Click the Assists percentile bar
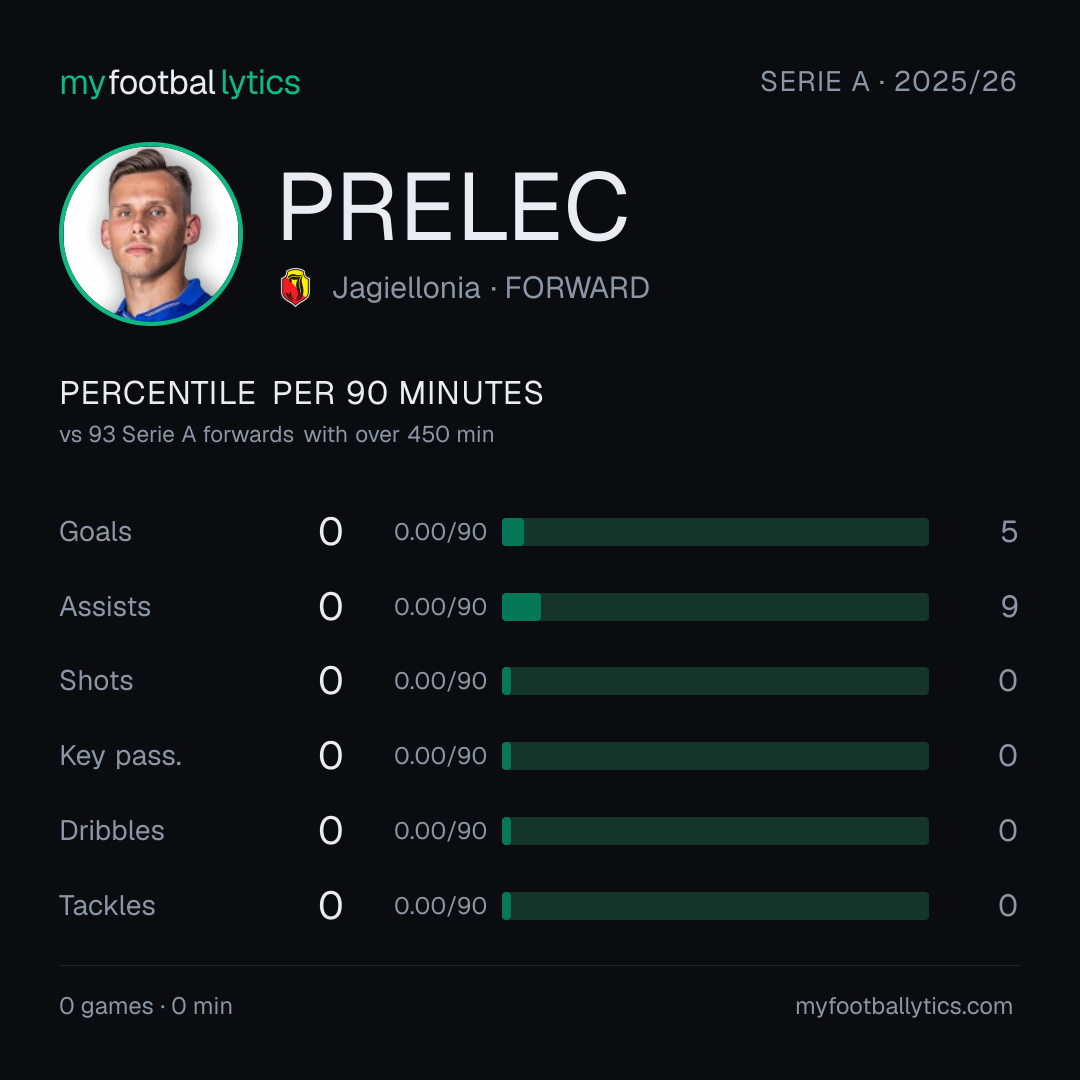 (x=715, y=607)
